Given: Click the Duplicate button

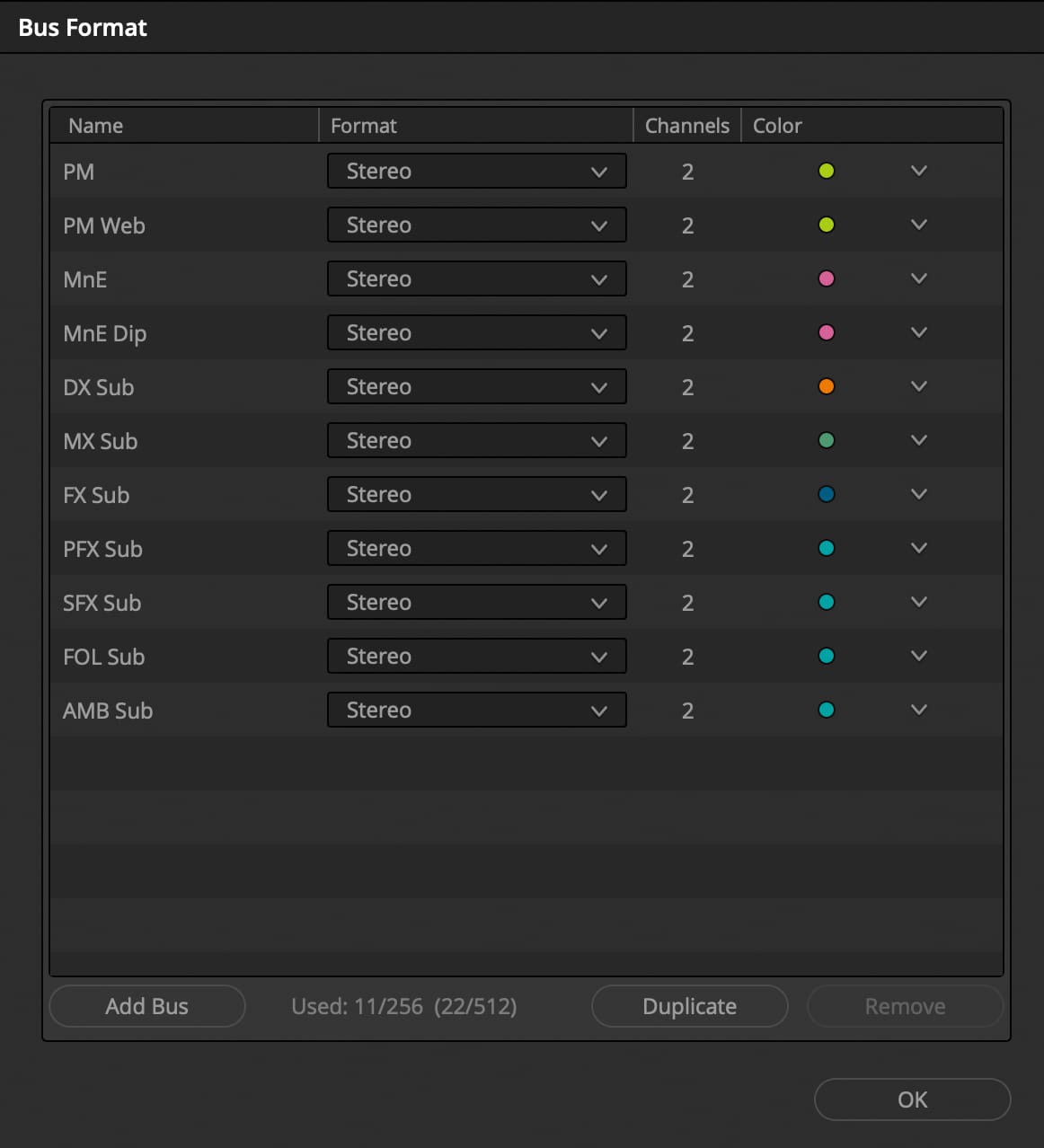Looking at the screenshot, I should pyautogui.click(x=689, y=1006).
